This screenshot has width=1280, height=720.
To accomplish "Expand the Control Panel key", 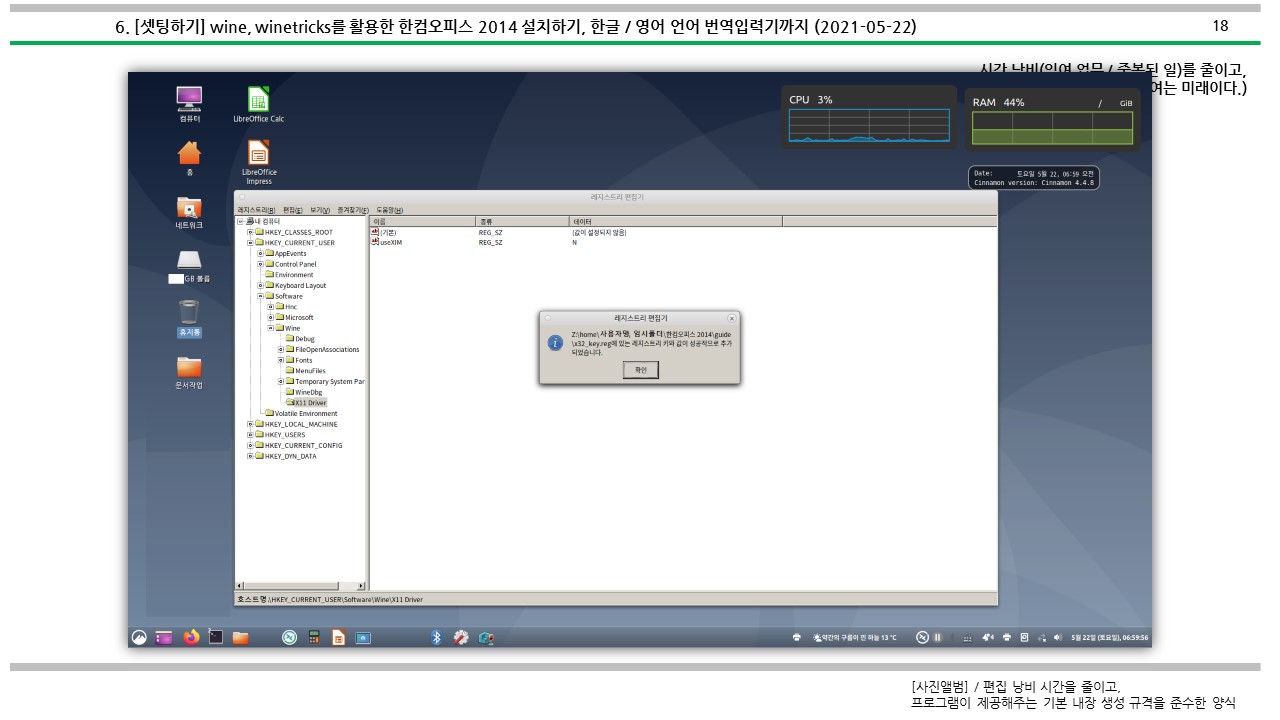I will 260,264.
